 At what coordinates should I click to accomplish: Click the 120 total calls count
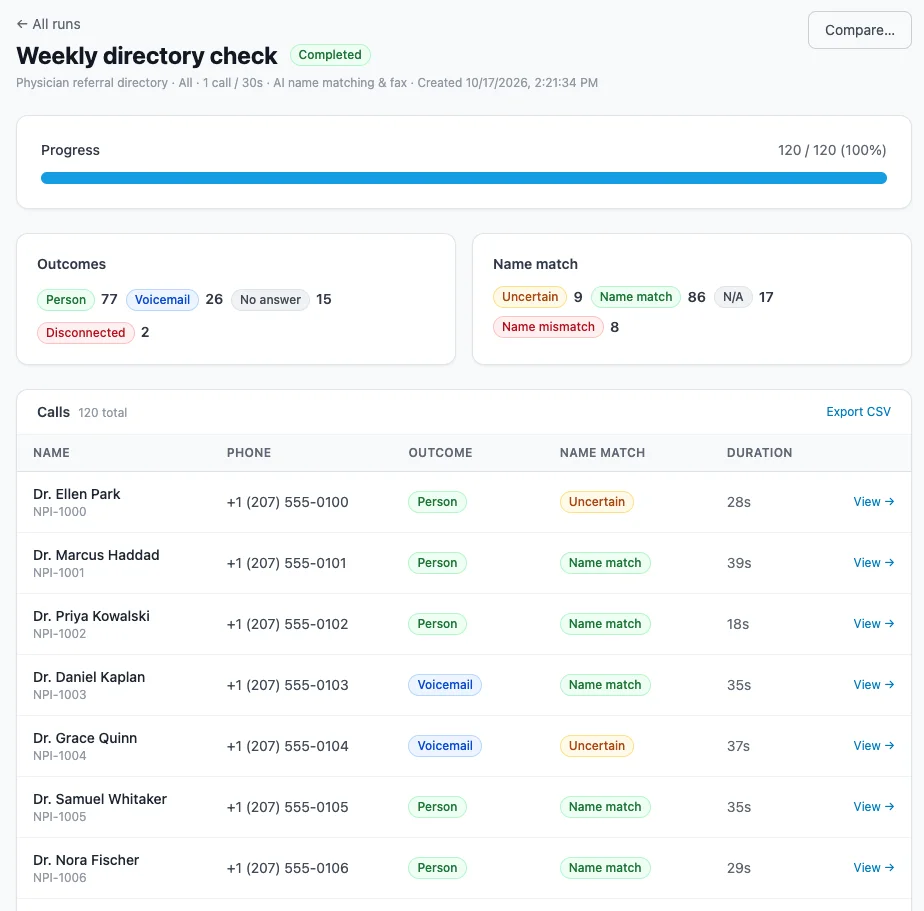click(103, 412)
